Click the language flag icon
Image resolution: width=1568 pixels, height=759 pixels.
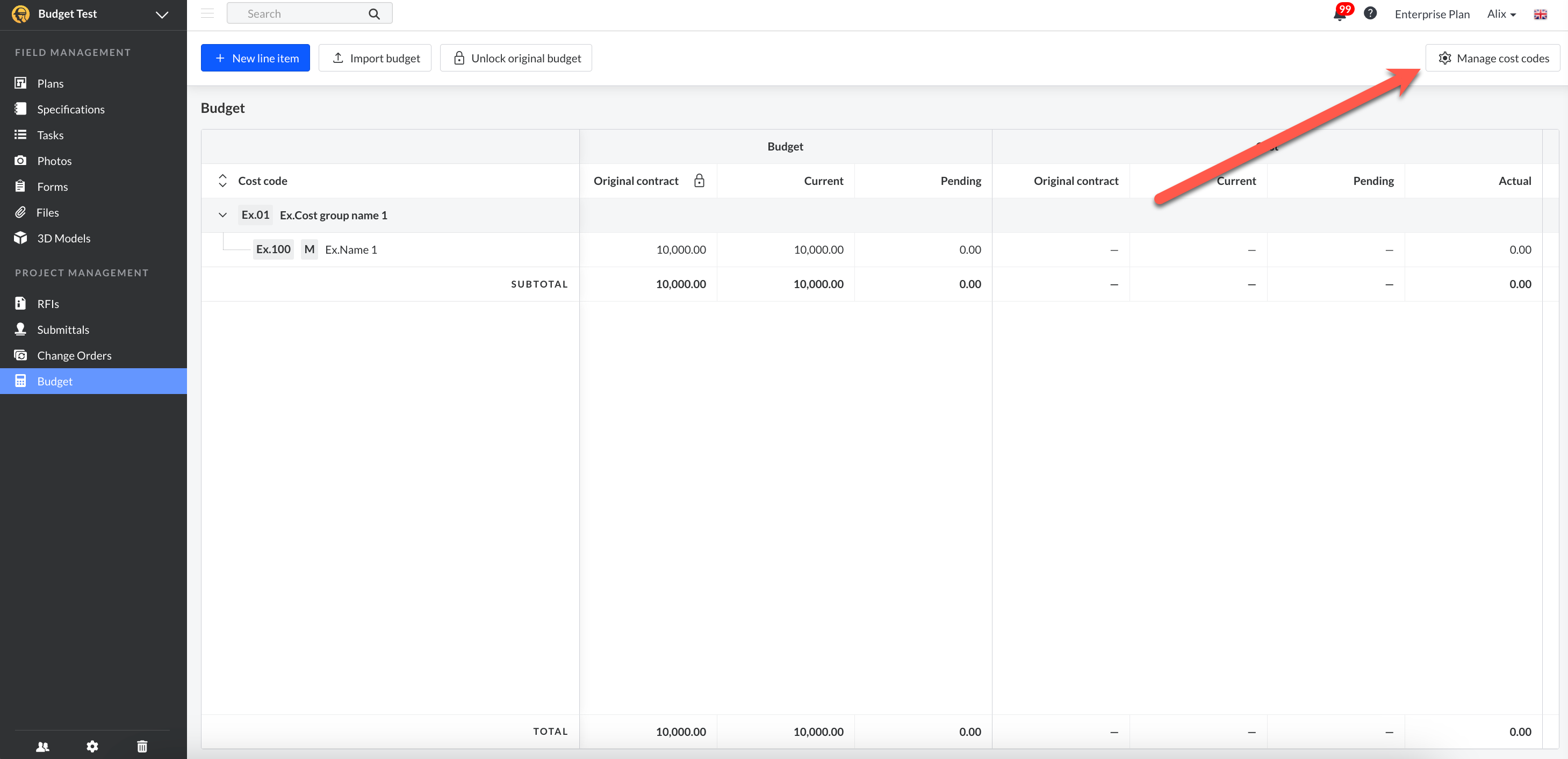click(x=1540, y=14)
